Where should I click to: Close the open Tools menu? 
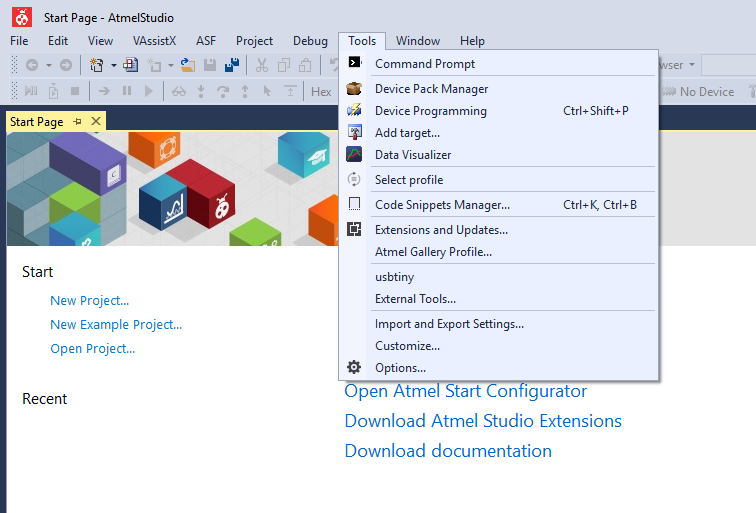click(362, 41)
